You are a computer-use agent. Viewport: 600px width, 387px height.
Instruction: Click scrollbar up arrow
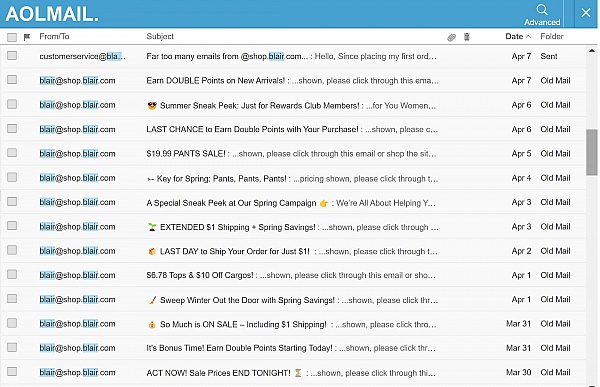coord(592,51)
